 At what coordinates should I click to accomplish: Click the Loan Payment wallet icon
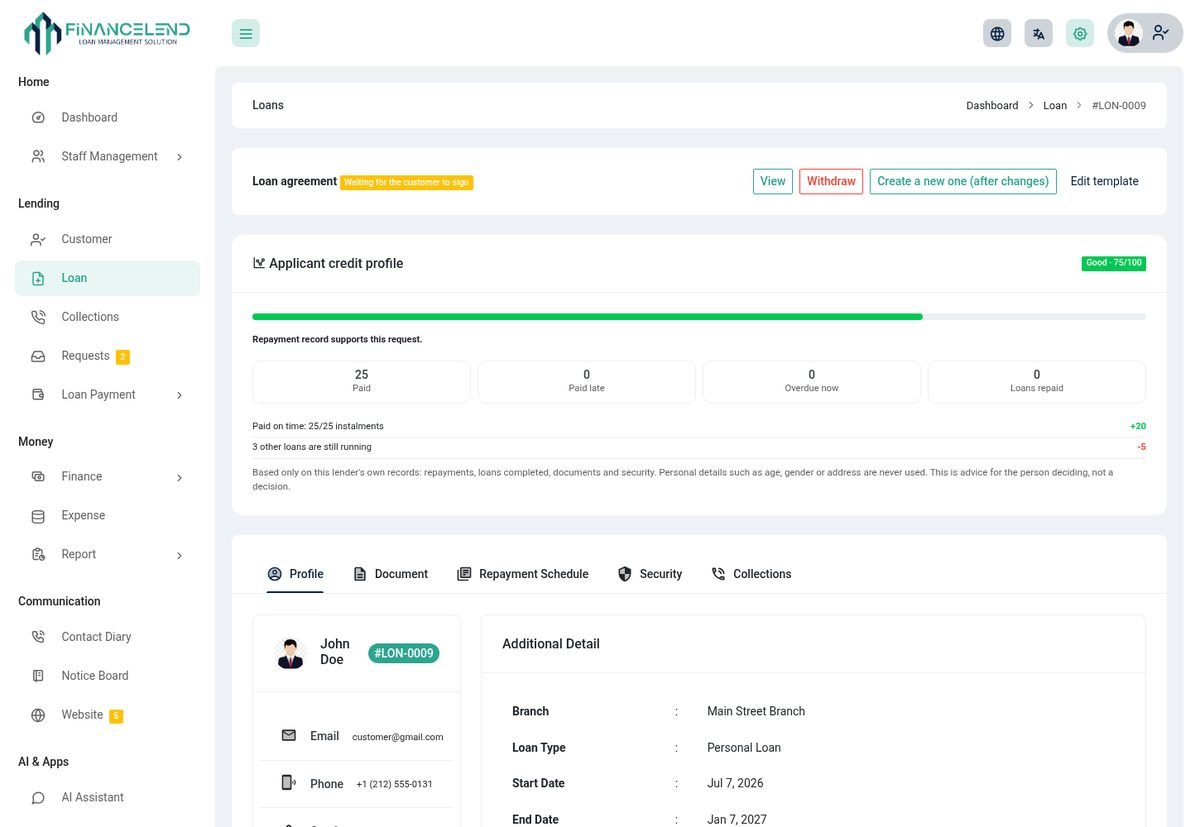point(38,395)
